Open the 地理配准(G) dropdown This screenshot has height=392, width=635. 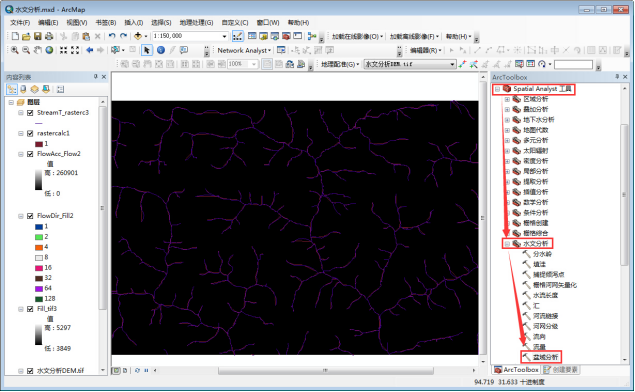coord(340,64)
